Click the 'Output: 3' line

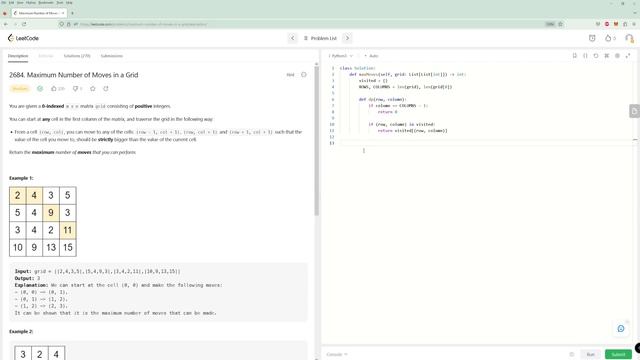[x=27, y=278]
